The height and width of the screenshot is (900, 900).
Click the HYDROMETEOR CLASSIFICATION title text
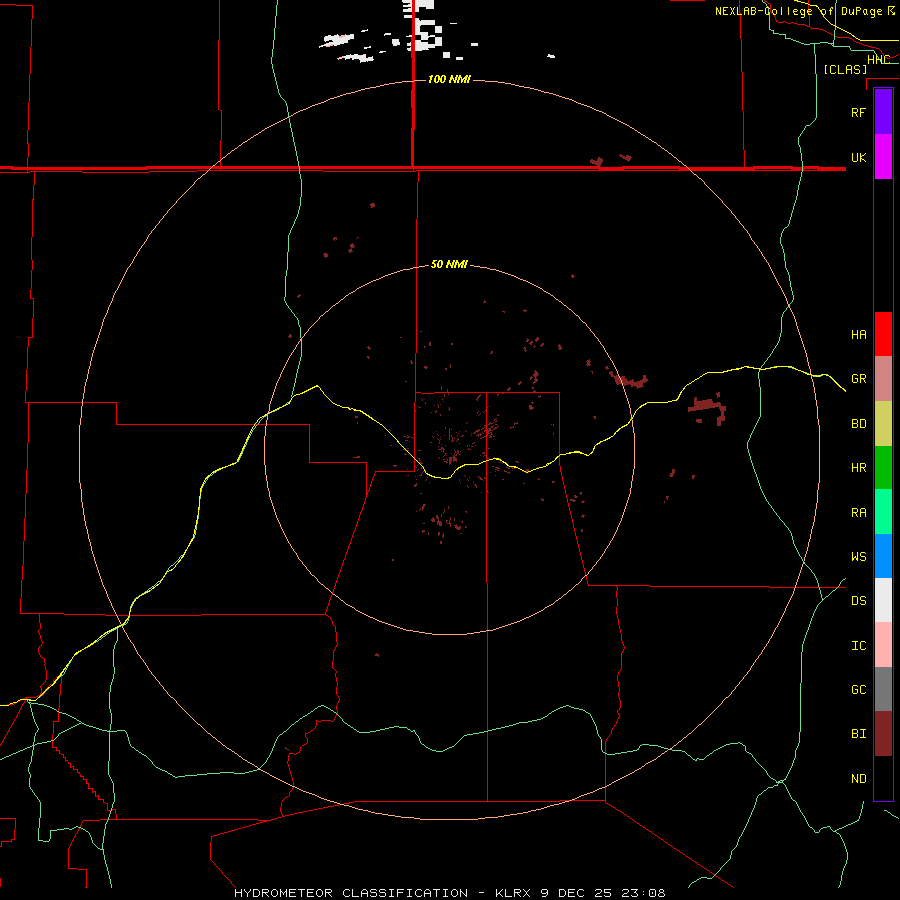[351, 893]
